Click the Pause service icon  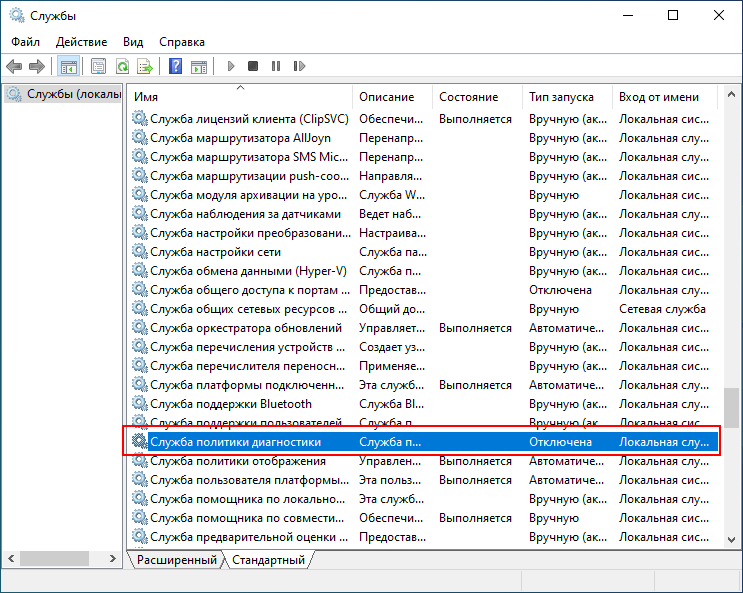coord(276,66)
